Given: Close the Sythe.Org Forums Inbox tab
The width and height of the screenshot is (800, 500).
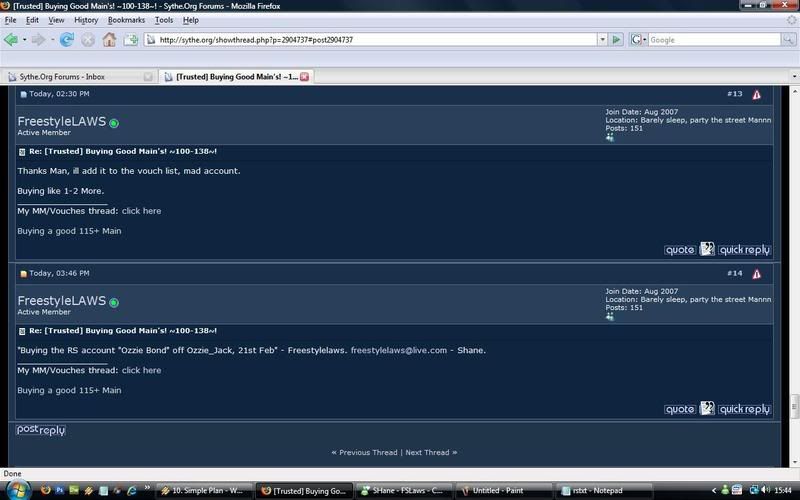Looking at the screenshot, I should pos(148,77).
